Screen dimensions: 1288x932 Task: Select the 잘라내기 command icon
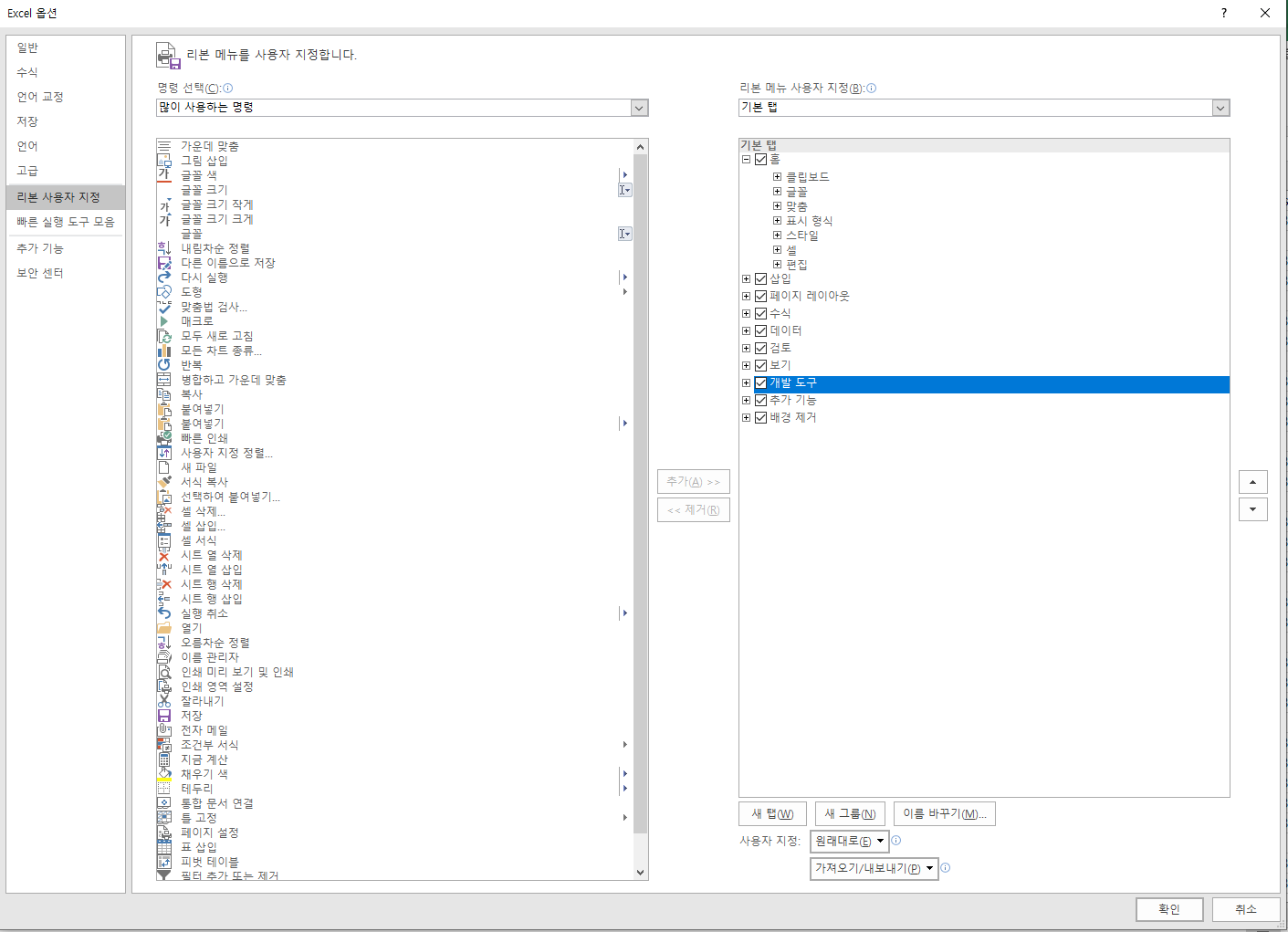[164, 701]
